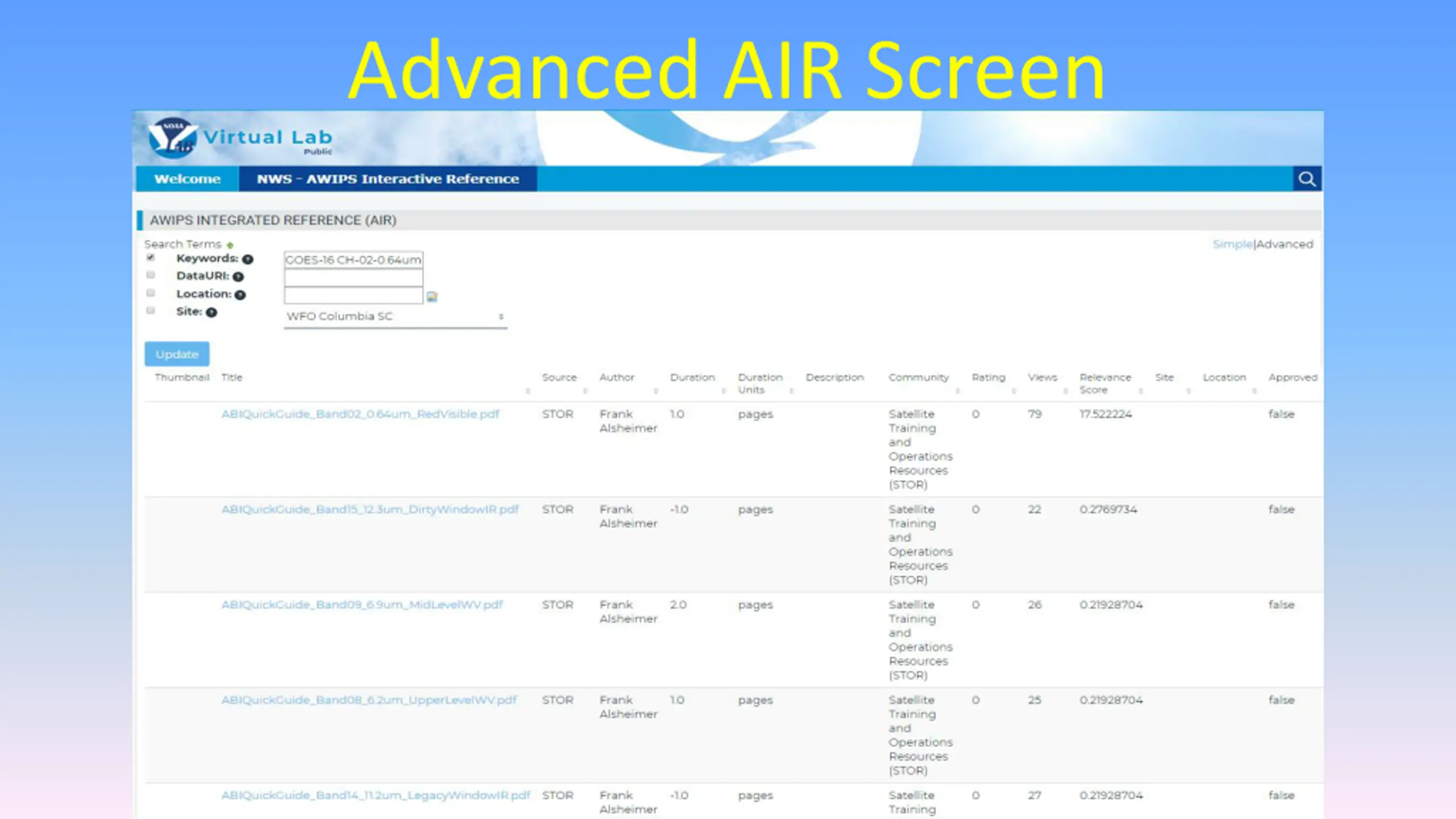Click views value 22
The width and height of the screenshot is (1456, 819).
coord(1035,510)
